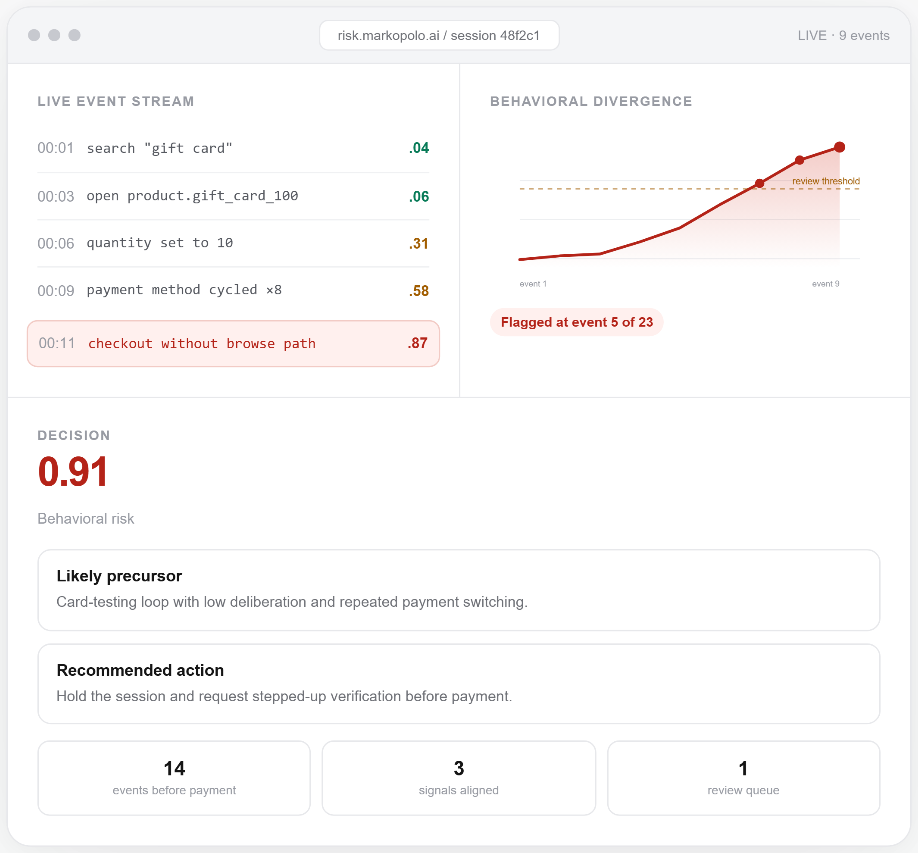Open the review queue tile

coord(744,778)
